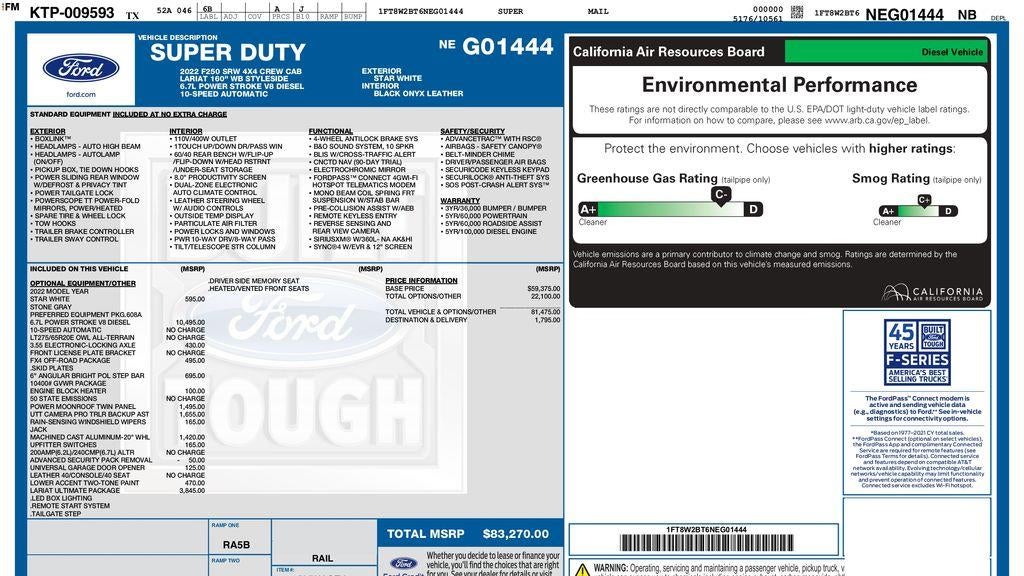Click the POWER TAILGATE LOCK item
The width and height of the screenshot is (1024, 576).
(x=74, y=193)
